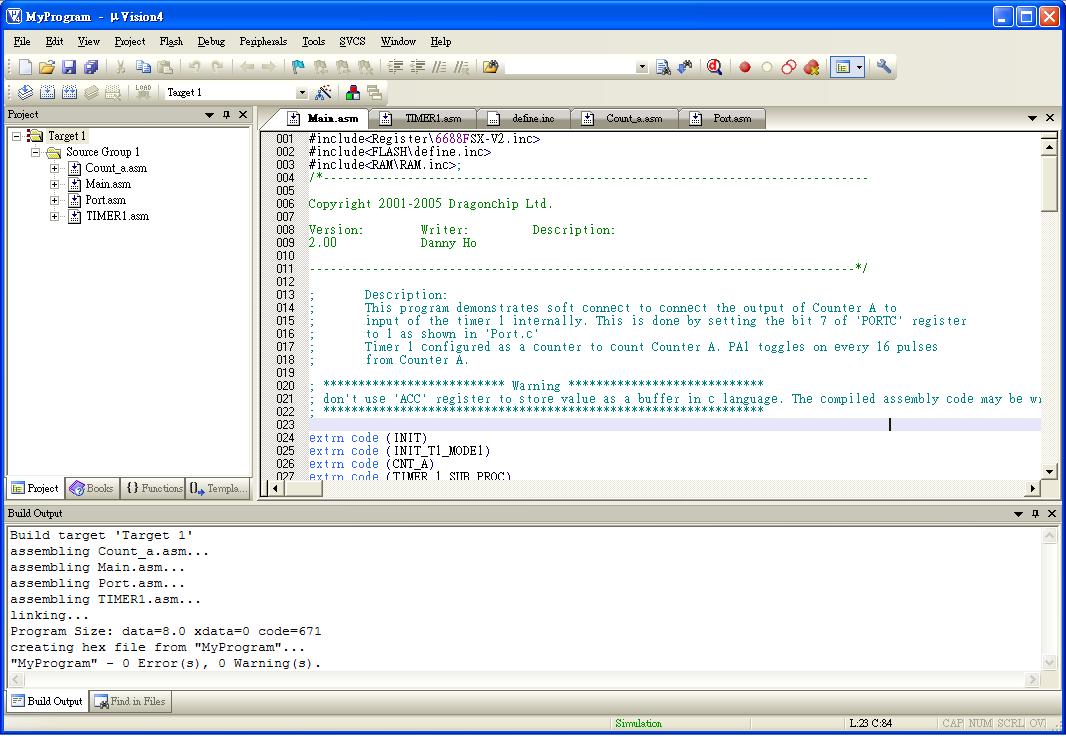
Task: Open File Extensions, Books and Environment icon
Action: coord(353,92)
